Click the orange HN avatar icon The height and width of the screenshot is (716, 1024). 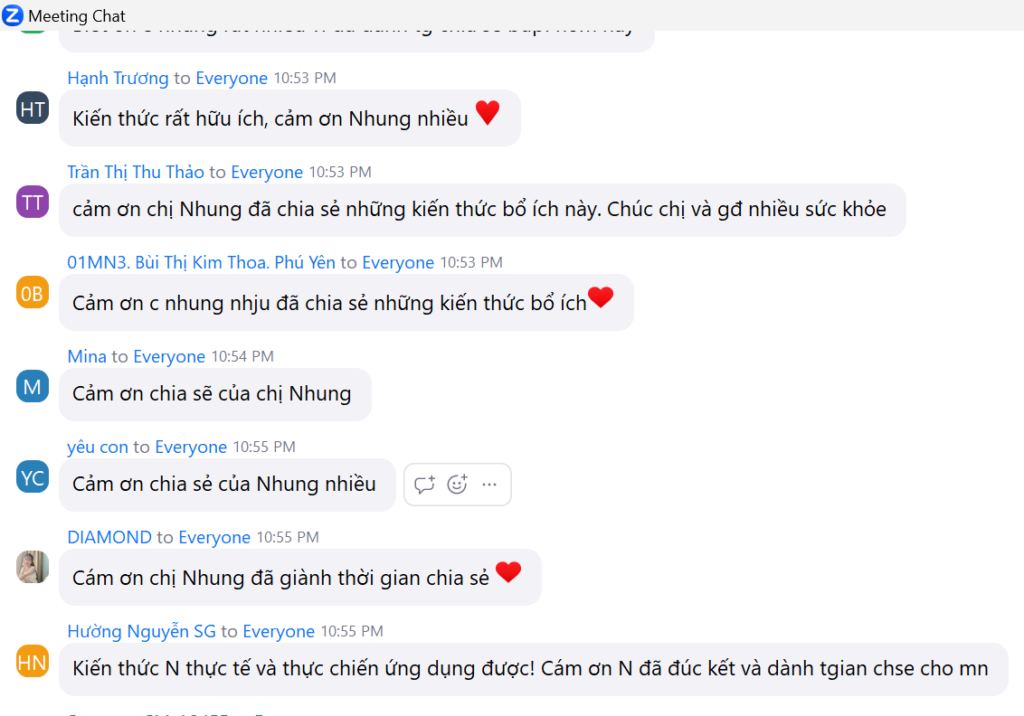[33, 661]
